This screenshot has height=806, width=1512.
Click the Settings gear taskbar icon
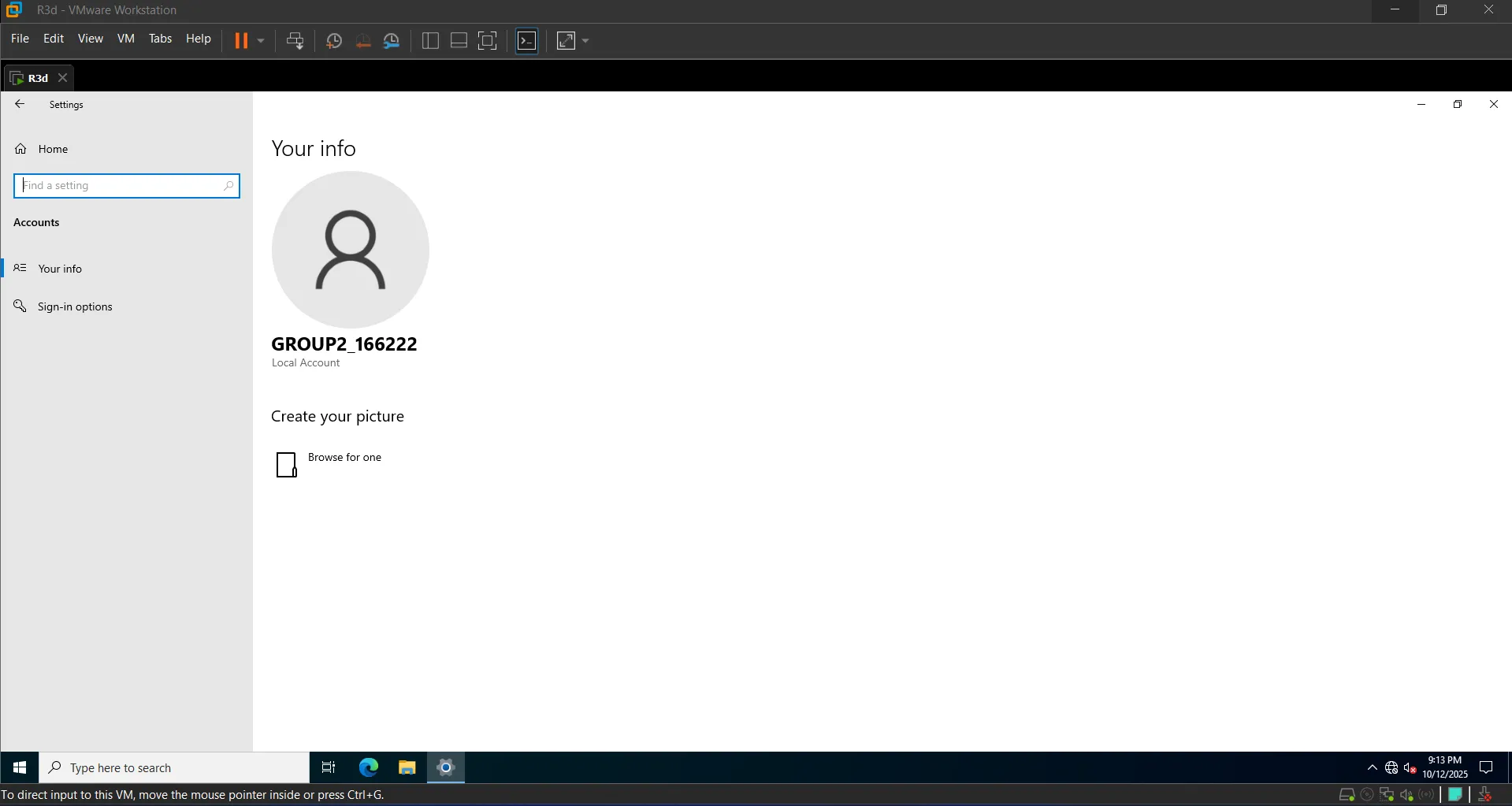tap(446, 767)
